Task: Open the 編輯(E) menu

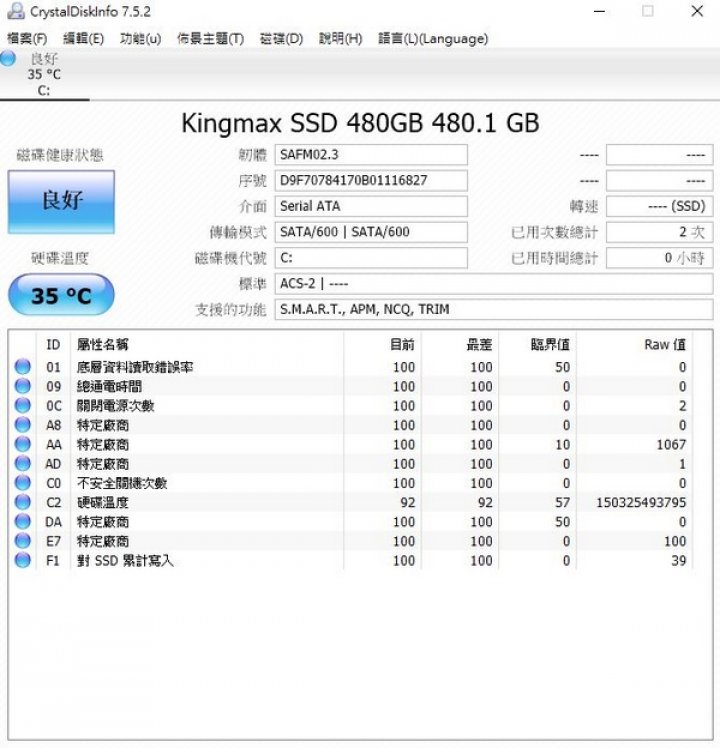Action: (x=83, y=39)
